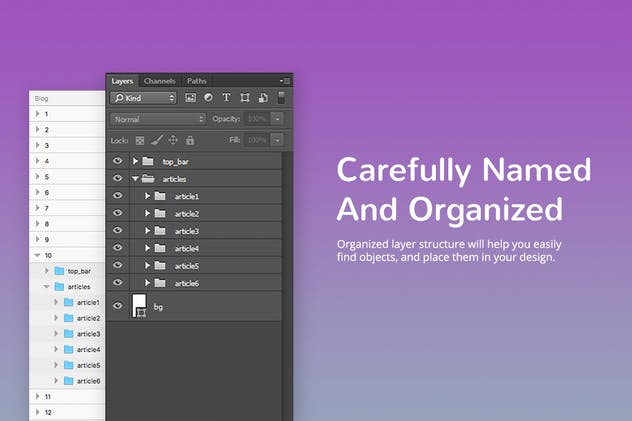Screen dimensions: 632x421
Task: Switch to the Paths tab
Action: coord(197,80)
